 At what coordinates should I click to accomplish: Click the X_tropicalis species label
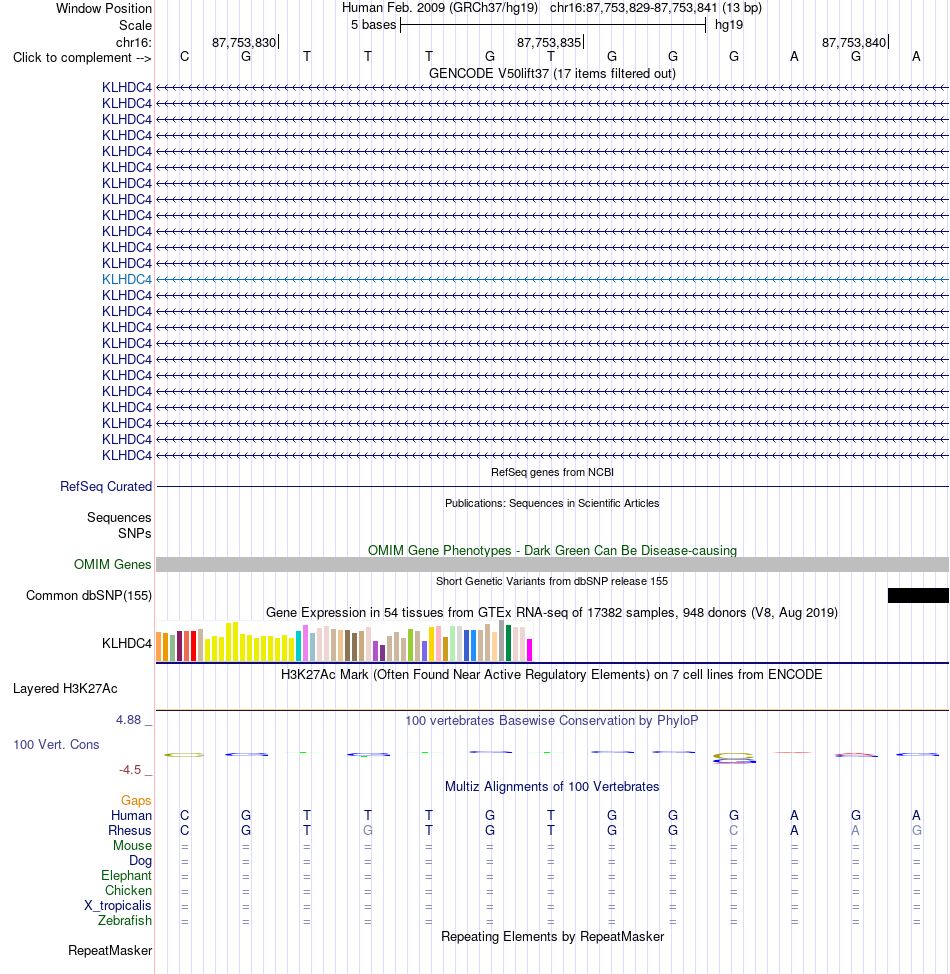point(118,905)
